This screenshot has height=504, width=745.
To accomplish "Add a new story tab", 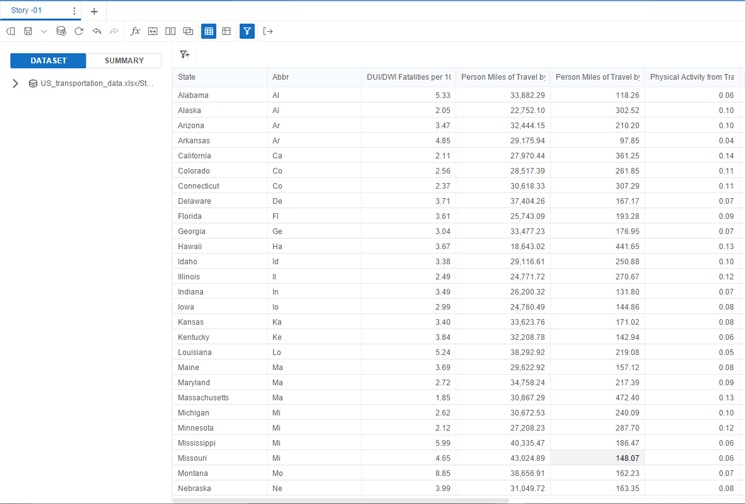I will [94, 11].
